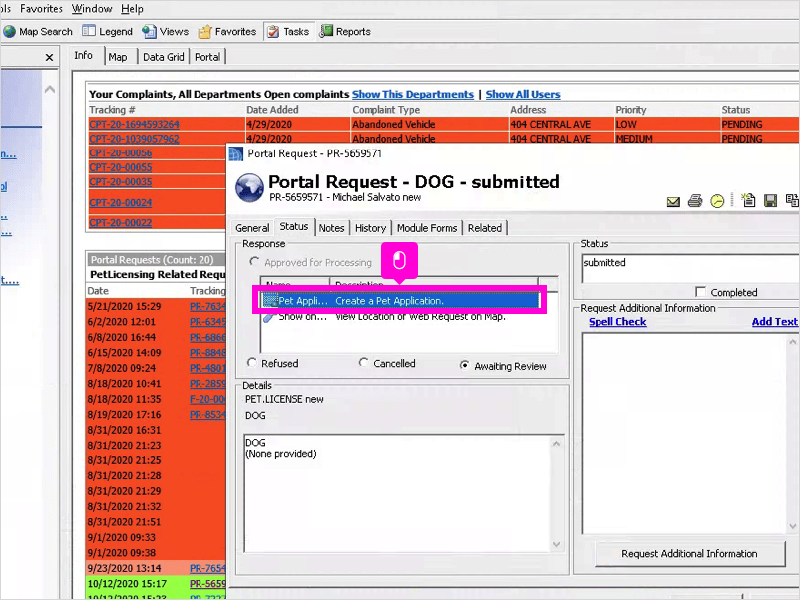
Task: Open the Favorites menu
Action: pos(41,9)
